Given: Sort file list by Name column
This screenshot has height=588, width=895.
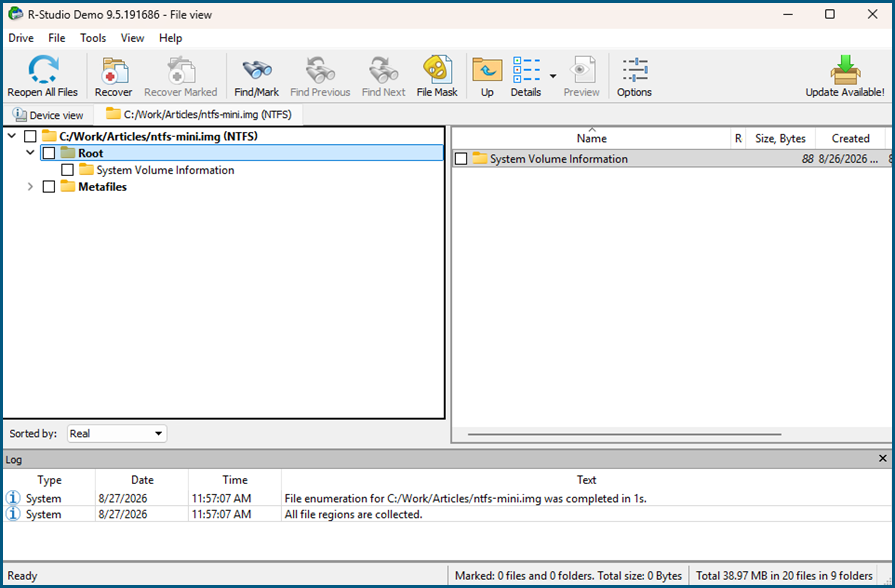Looking at the screenshot, I should point(591,138).
